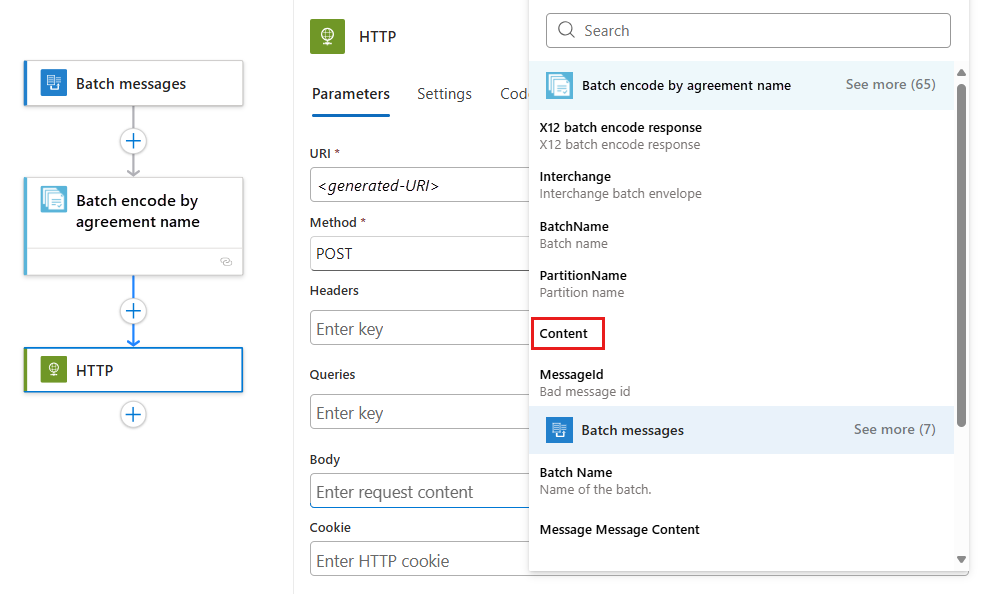The image size is (984, 594).
Task: Add step below Batch messages trigger
Action: (134, 141)
